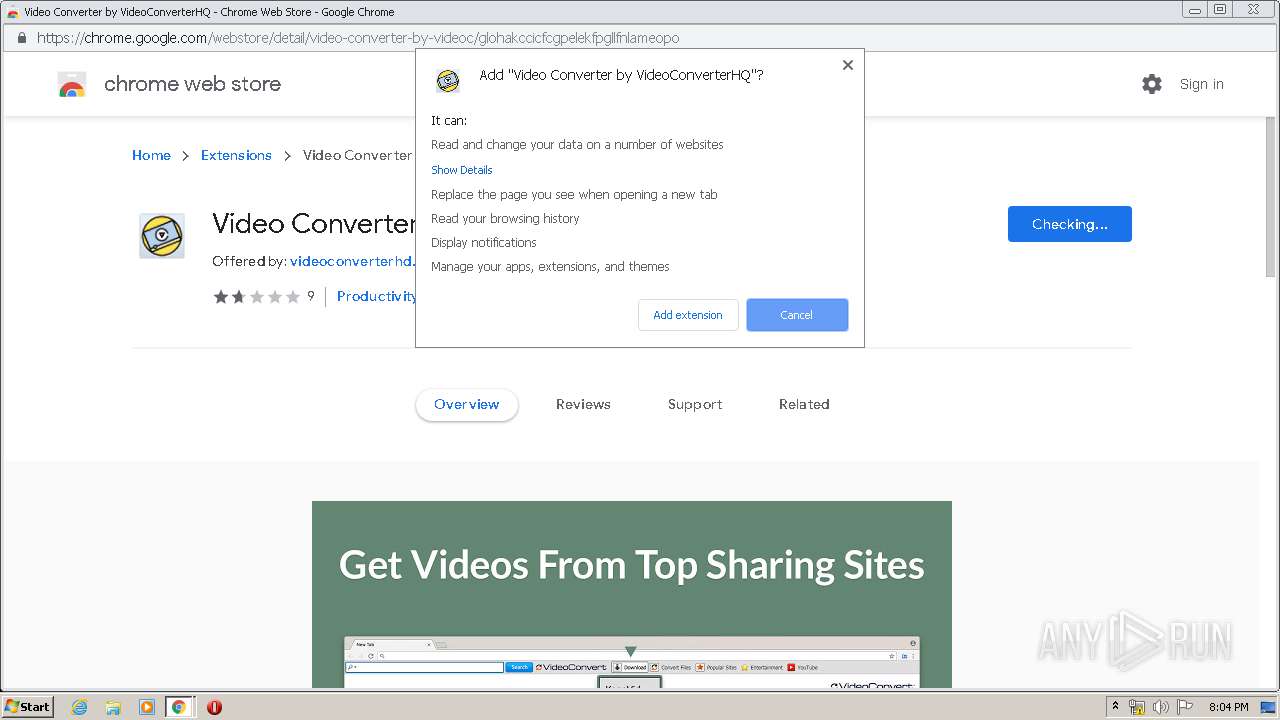The image size is (1280, 720).
Task: Select the Overview tab
Action: (467, 404)
